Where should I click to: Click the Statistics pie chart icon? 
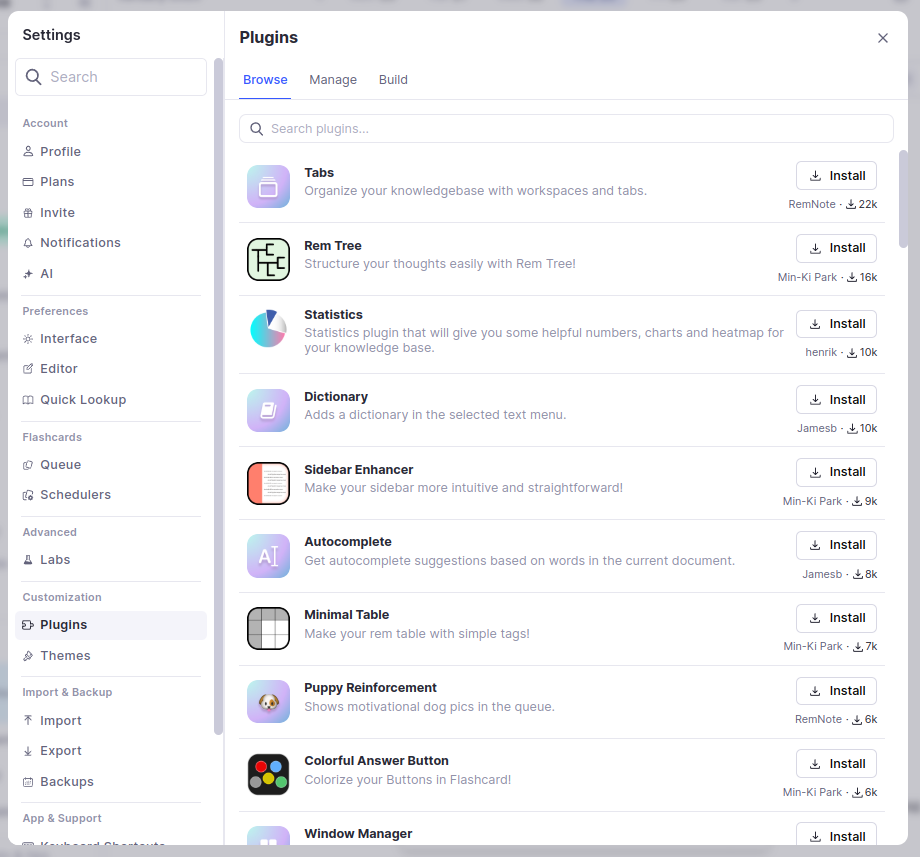click(268, 329)
